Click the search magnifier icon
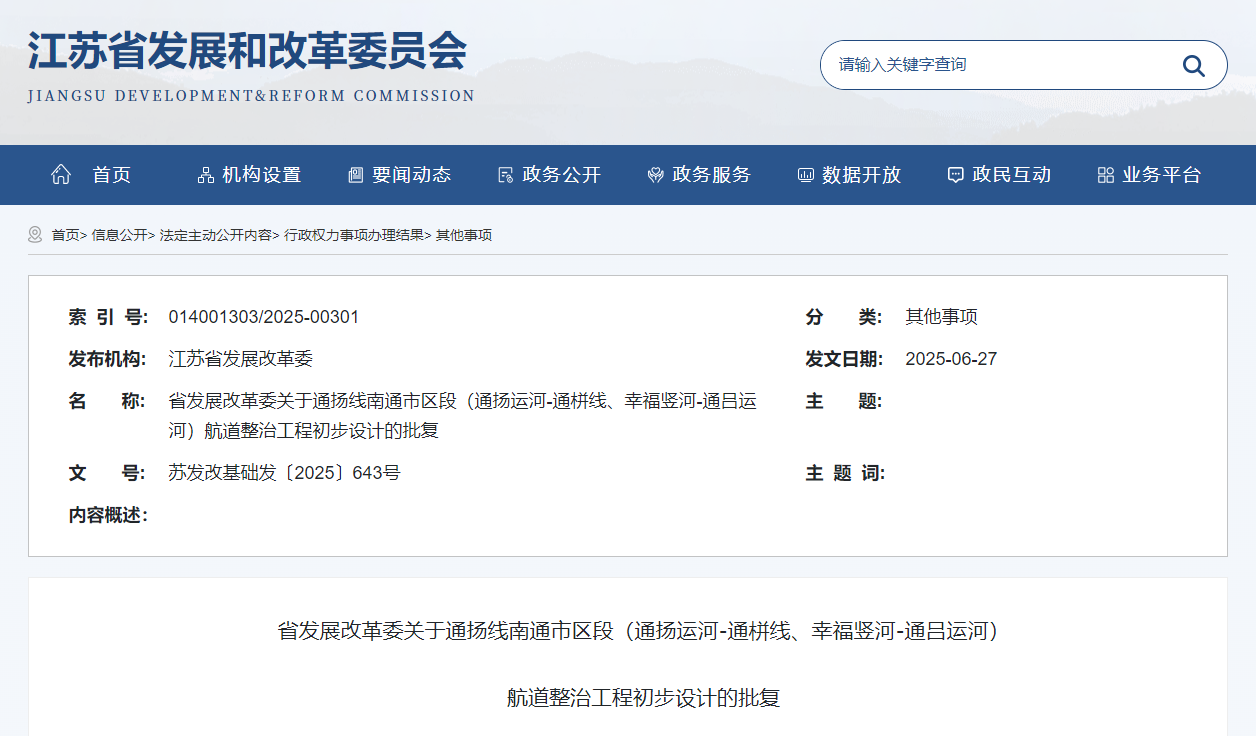Screen dimensions: 1256x736 click(1193, 65)
